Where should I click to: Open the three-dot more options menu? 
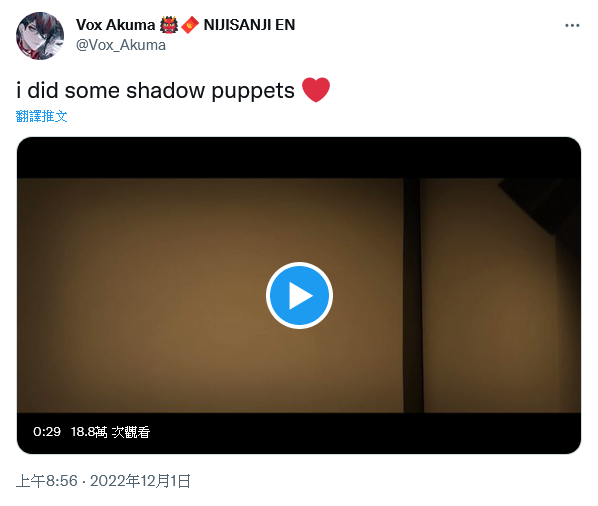pos(572,26)
